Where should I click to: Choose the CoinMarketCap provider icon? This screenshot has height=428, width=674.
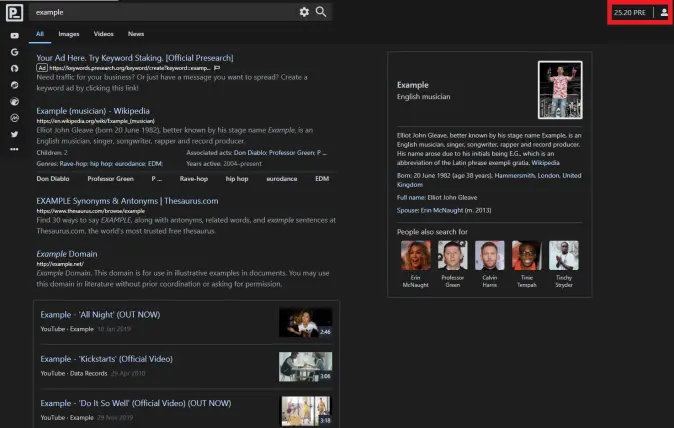[x=15, y=118]
